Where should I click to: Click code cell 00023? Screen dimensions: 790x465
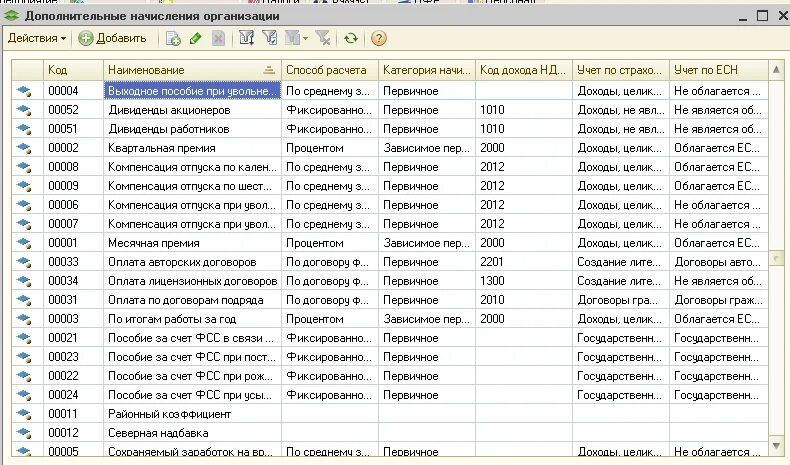(x=73, y=357)
